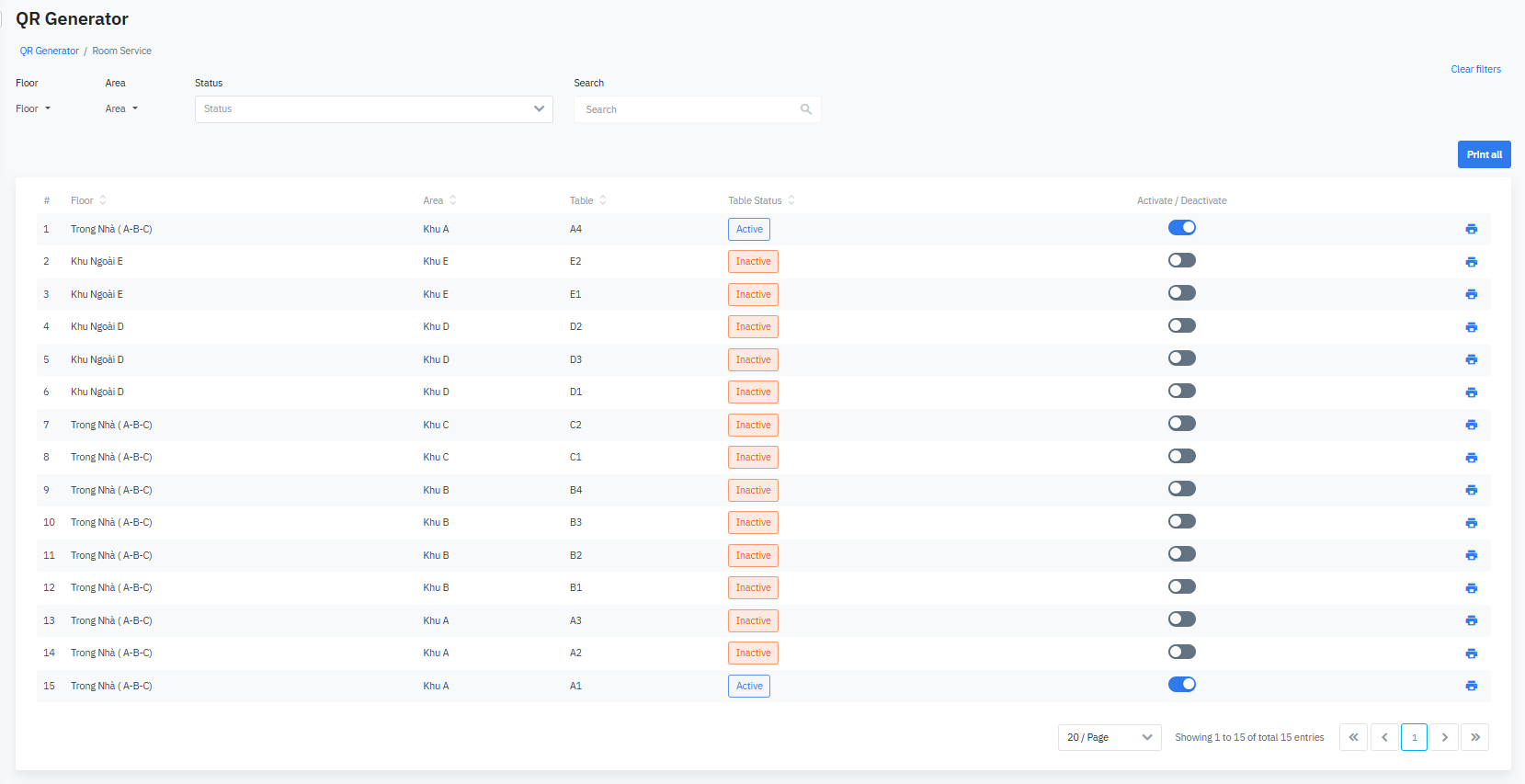Change the 20 / Page size dropdown
Image resolution: width=1525 pixels, height=784 pixels.
(x=1110, y=737)
